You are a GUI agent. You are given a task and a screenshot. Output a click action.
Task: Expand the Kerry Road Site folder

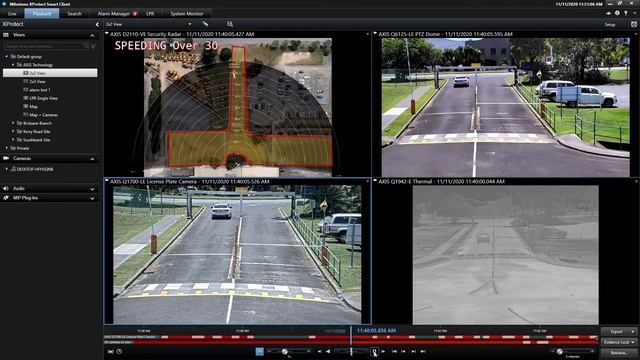tap(13, 131)
